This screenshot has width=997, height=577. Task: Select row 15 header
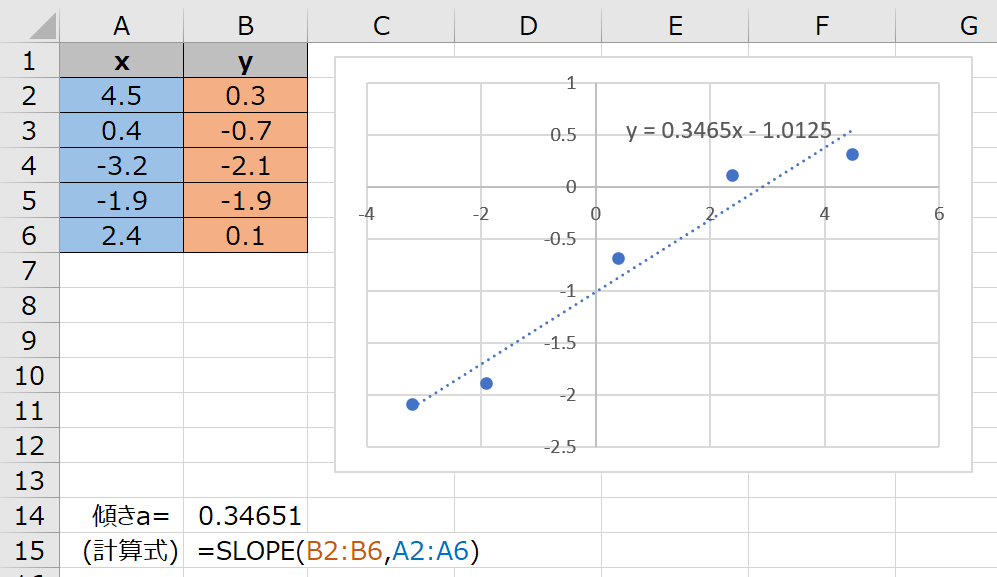point(29,551)
